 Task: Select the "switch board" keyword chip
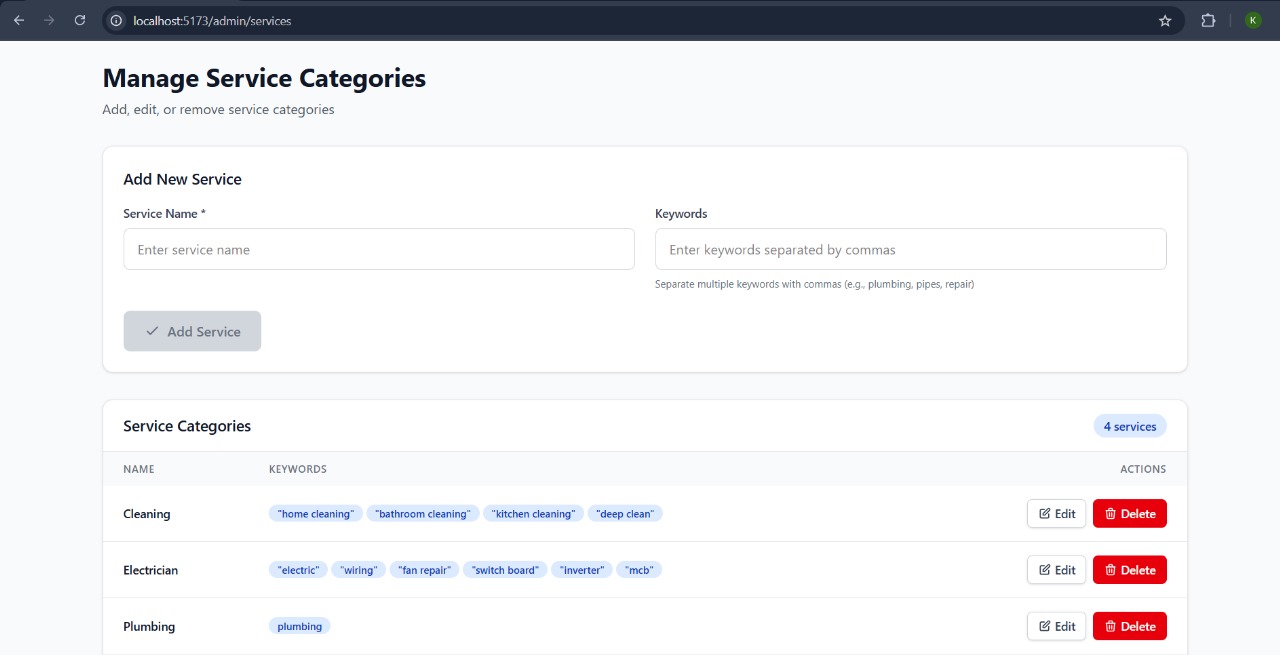tap(505, 570)
